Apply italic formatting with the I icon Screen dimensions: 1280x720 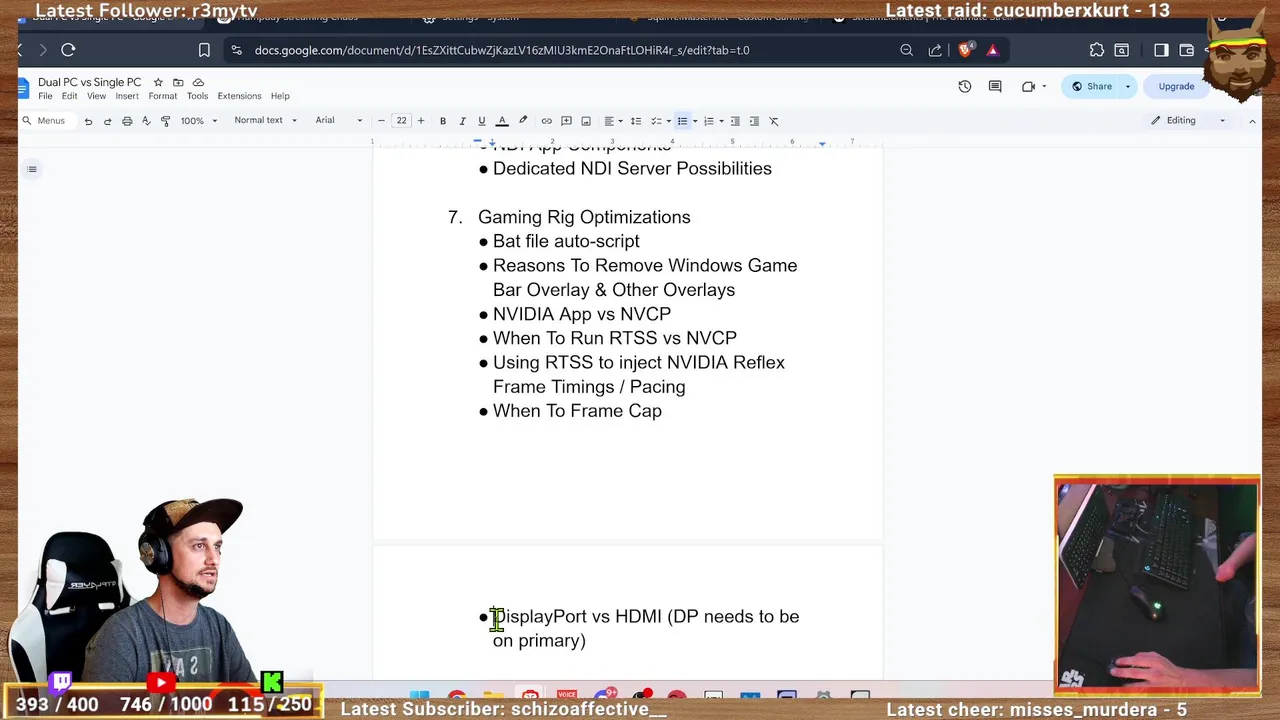coord(462,121)
